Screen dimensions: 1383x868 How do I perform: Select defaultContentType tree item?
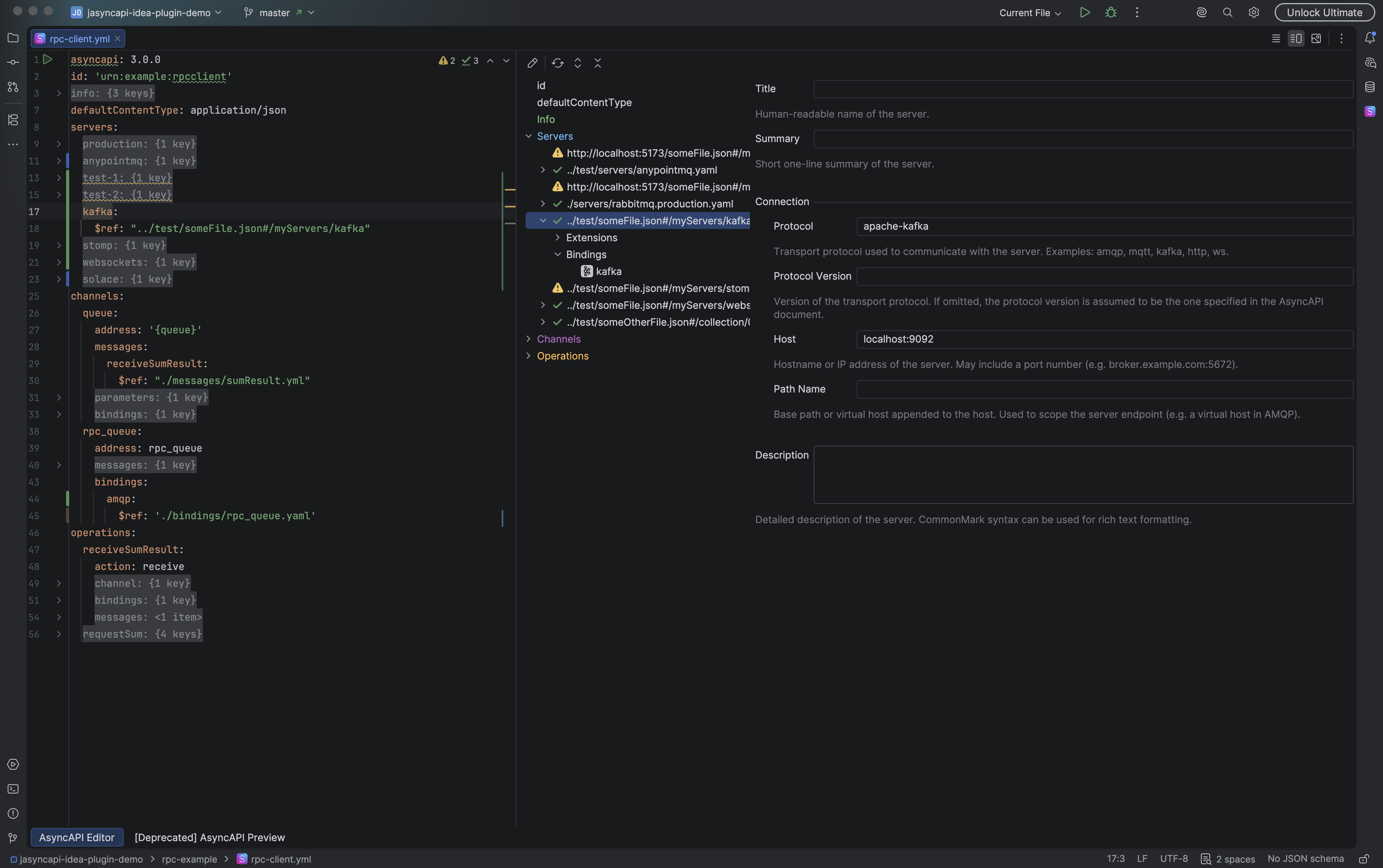584,102
